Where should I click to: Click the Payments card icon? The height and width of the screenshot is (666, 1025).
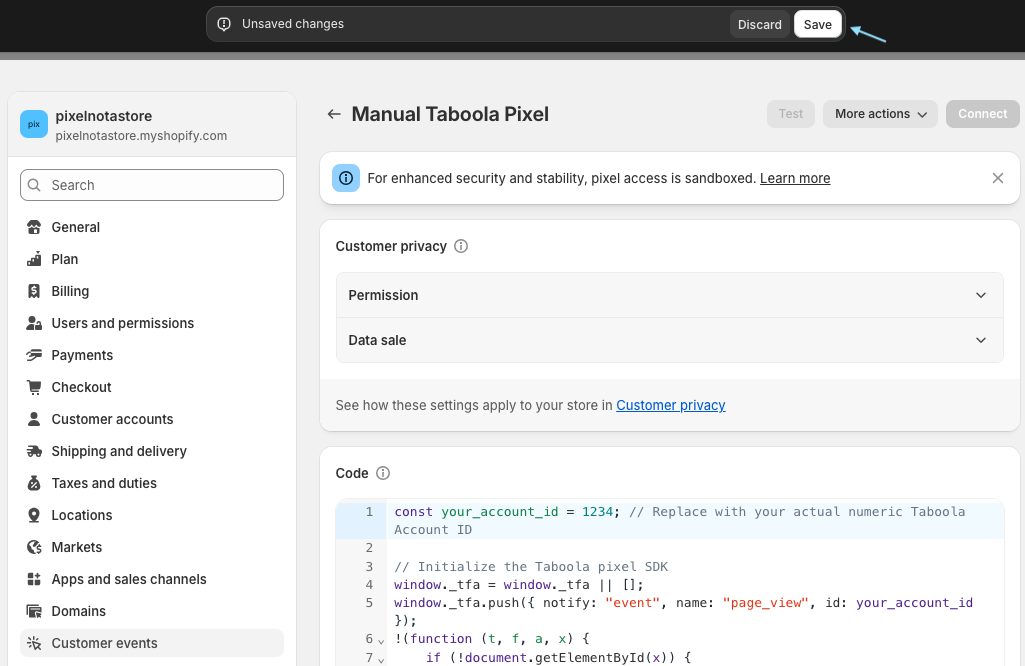pos(34,356)
